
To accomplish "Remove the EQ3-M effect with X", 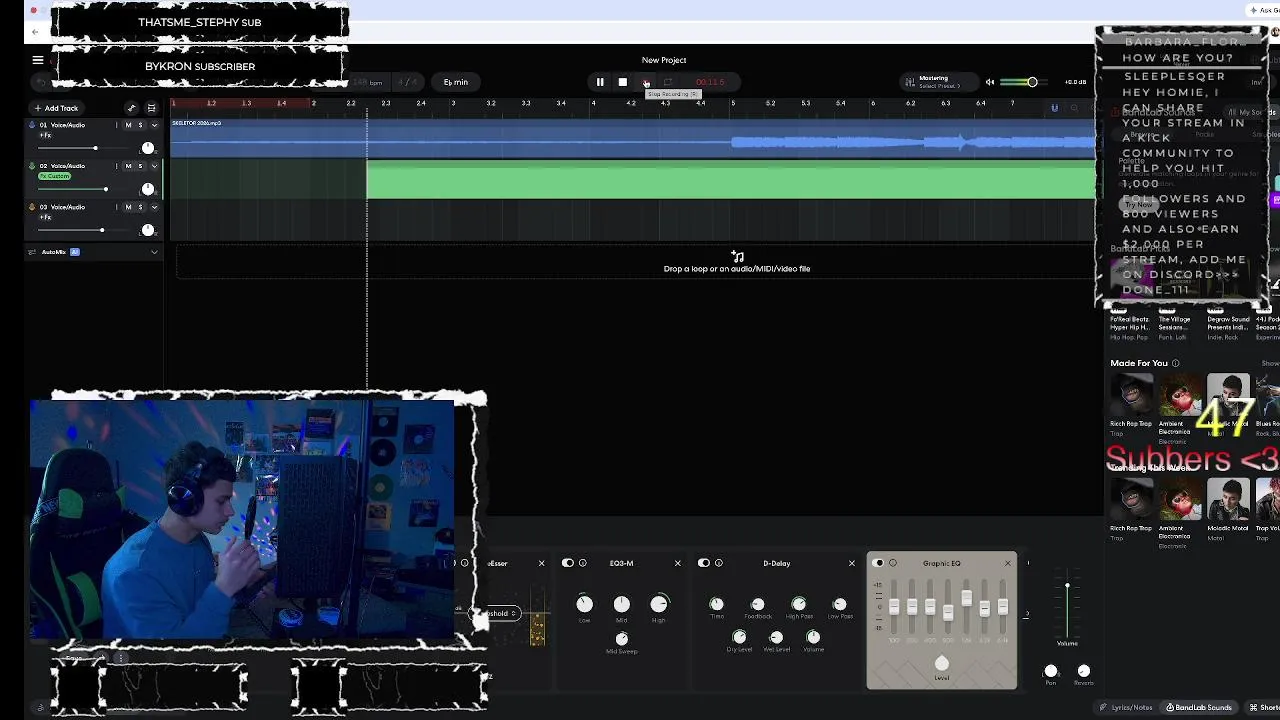I will 677,563.
